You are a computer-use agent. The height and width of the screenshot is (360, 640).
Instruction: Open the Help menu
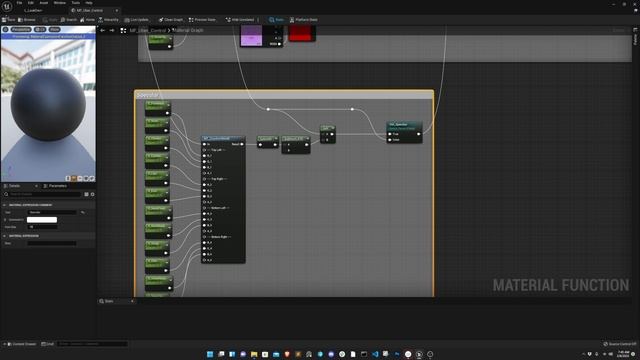(x=89, y=3)
